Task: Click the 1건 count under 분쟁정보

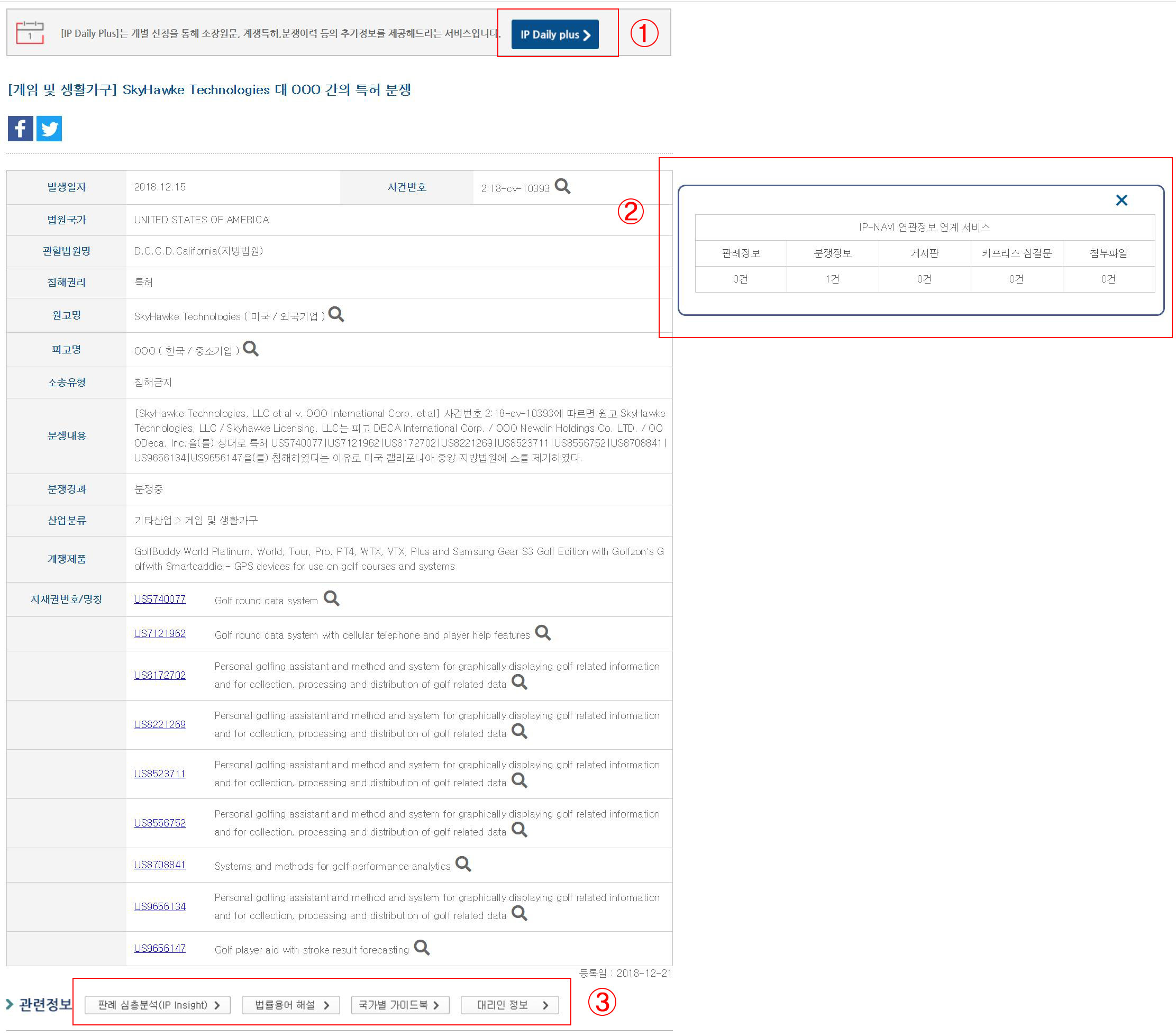Action: click(x=833, y=279)
